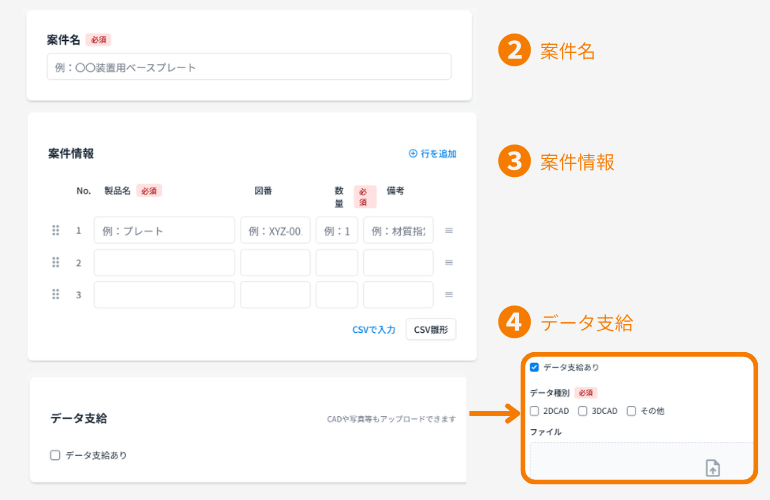Check the 2DCAD checkbox

pyautogui.click(x=534, y=411)
